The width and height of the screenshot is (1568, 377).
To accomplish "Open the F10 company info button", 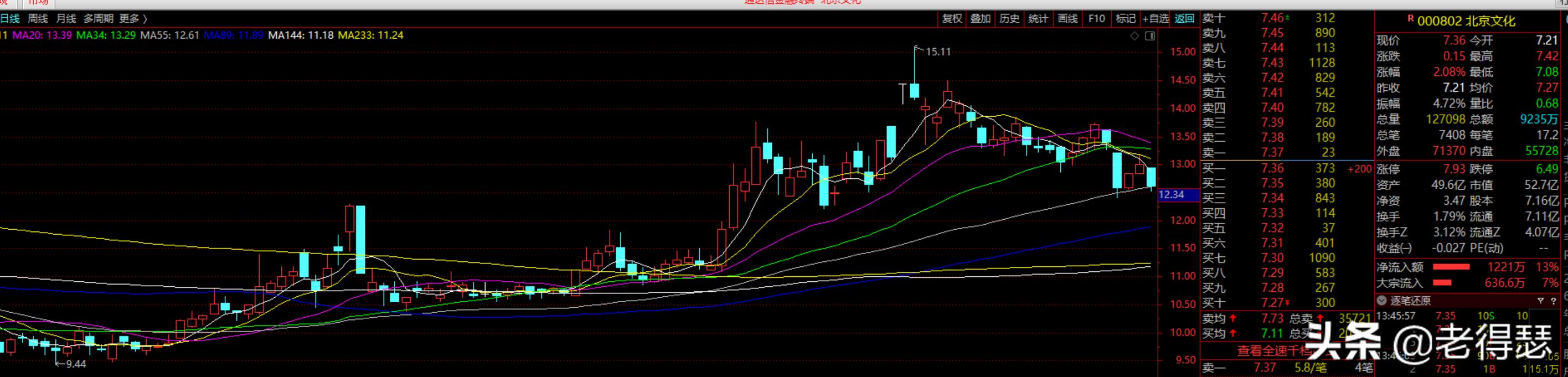I will (1096, 19).
